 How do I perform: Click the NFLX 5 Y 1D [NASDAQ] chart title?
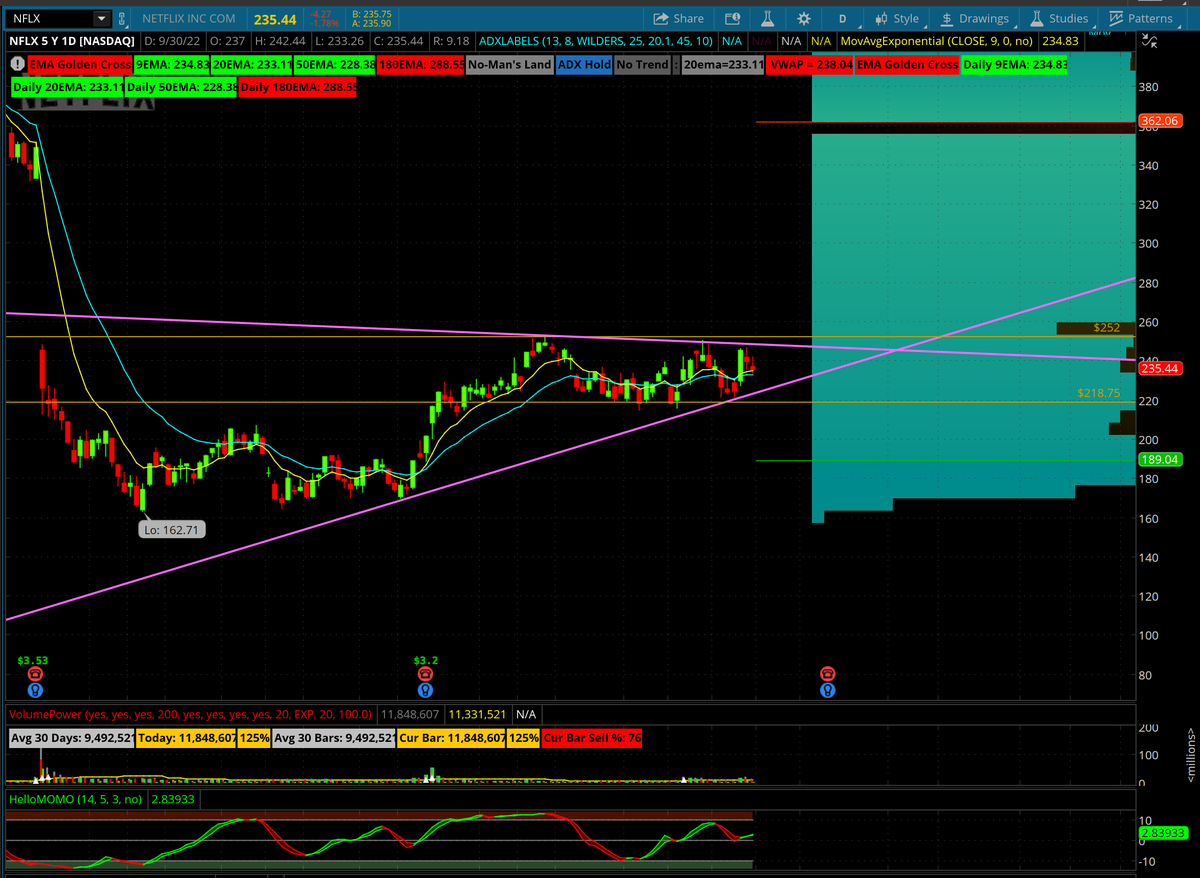pos(72,41)
